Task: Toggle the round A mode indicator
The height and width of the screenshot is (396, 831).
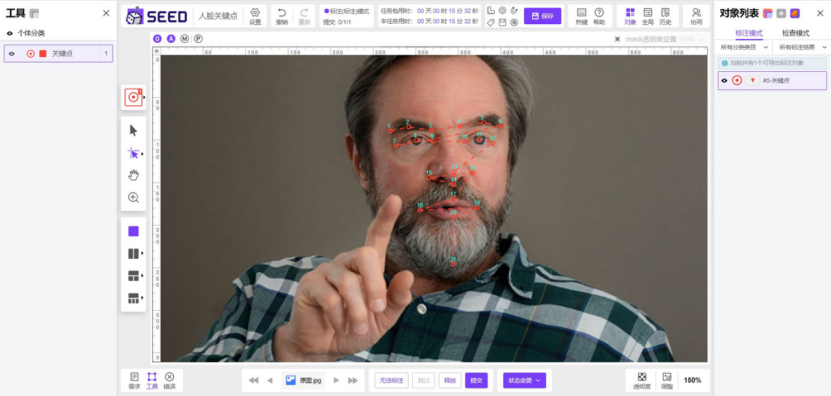Action: 171,39
